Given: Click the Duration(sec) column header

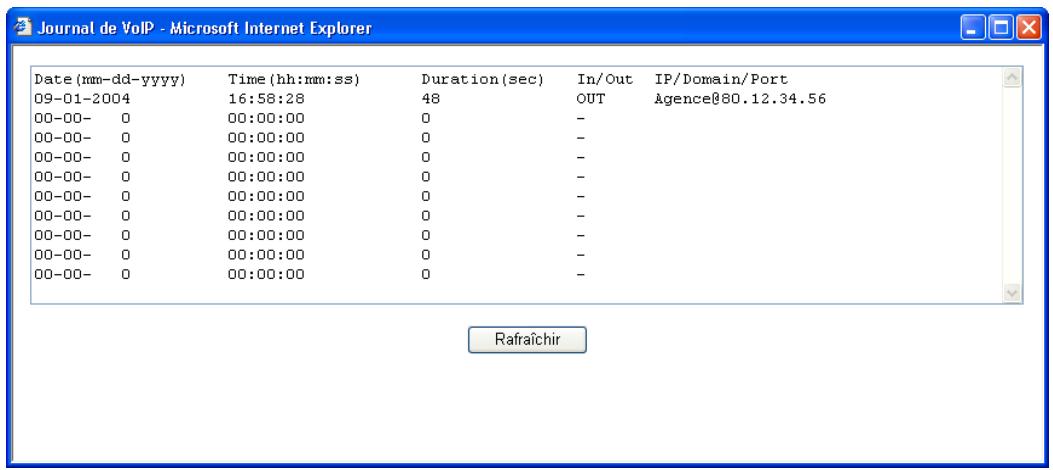Looking at the screenshot, I should 483,80.
